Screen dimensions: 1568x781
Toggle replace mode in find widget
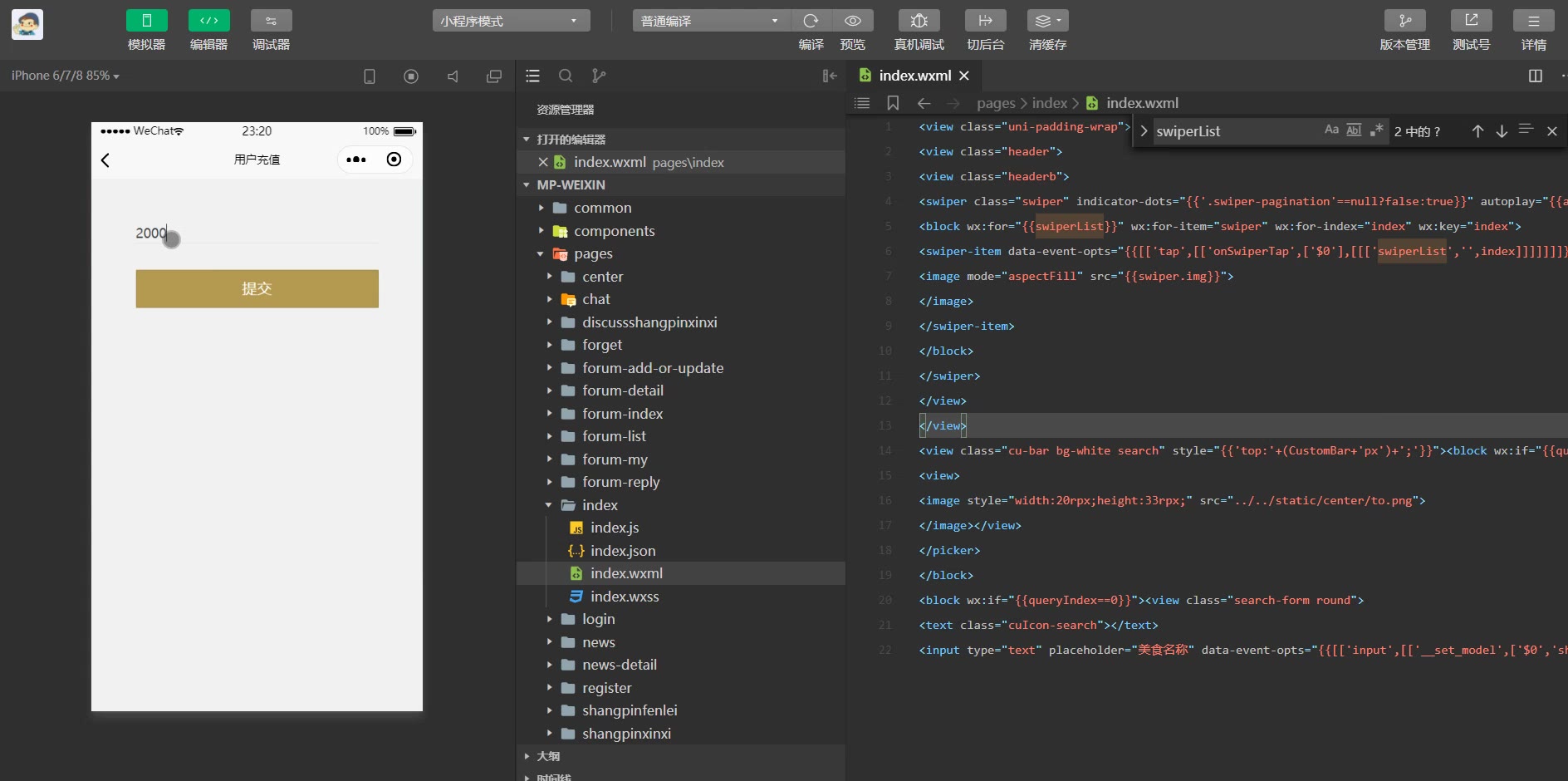[x=1144, y=131]
